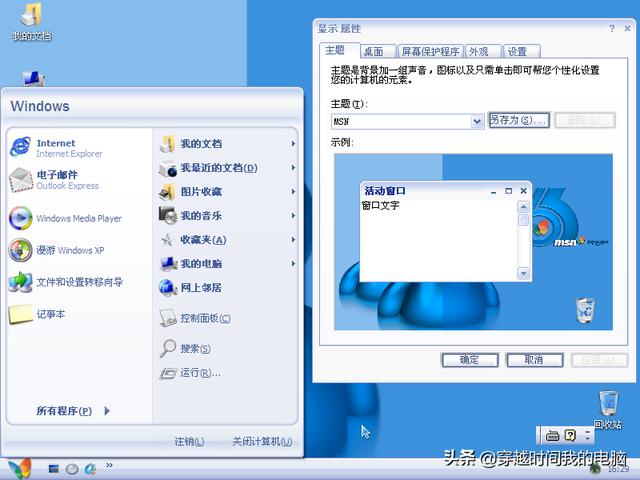
Task: Select the 回收站 recycle bin desktop icon
Action: coord(608,409)
